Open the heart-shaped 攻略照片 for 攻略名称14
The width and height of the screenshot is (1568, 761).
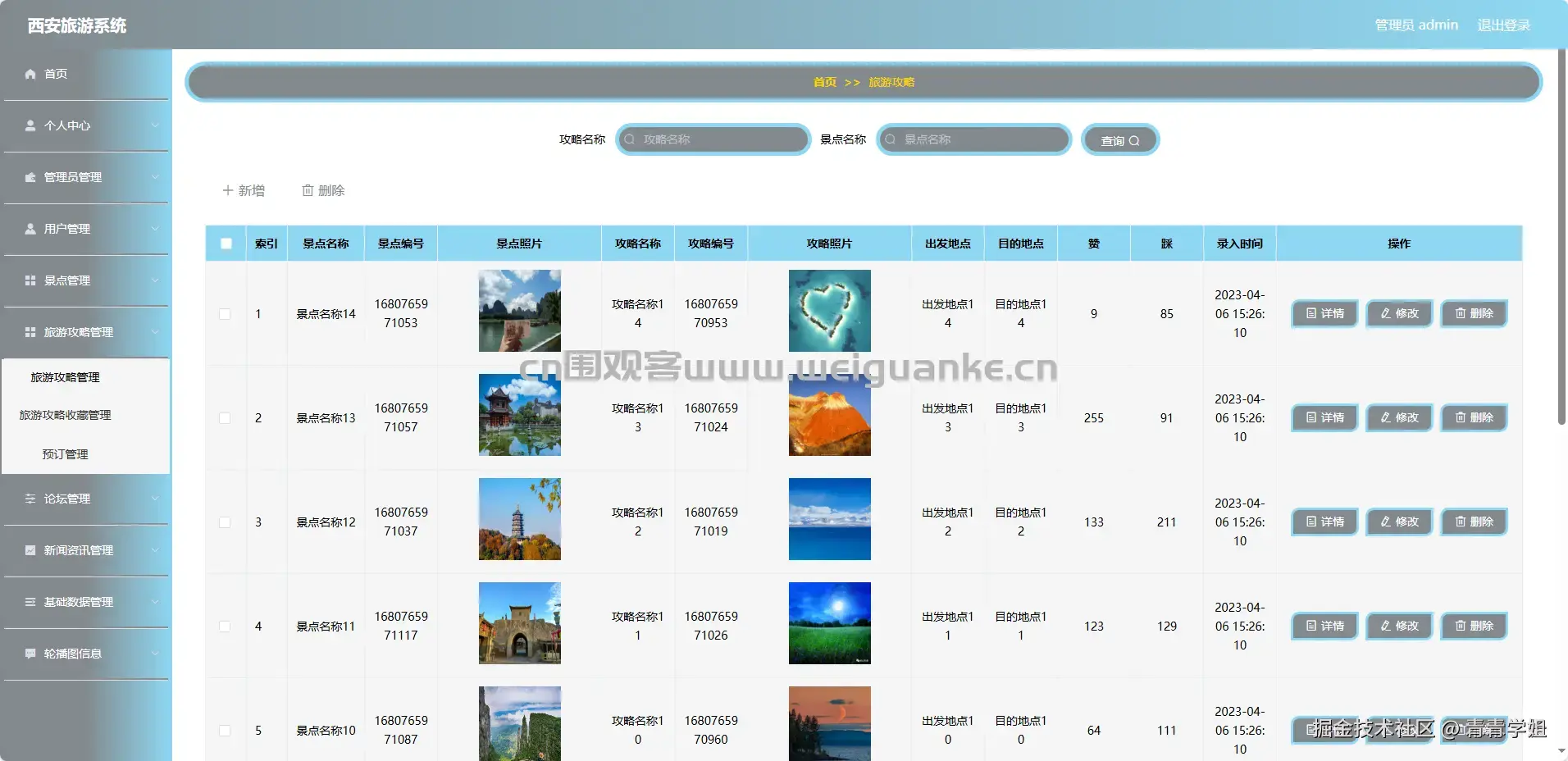(830, 311)
